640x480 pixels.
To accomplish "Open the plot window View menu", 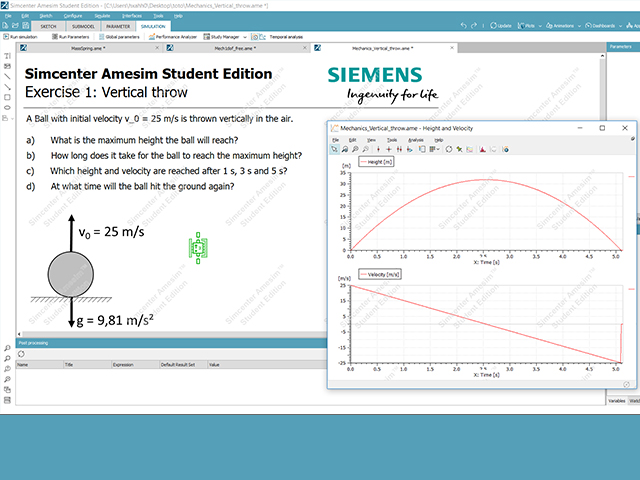I will click(x=371, y=140).
